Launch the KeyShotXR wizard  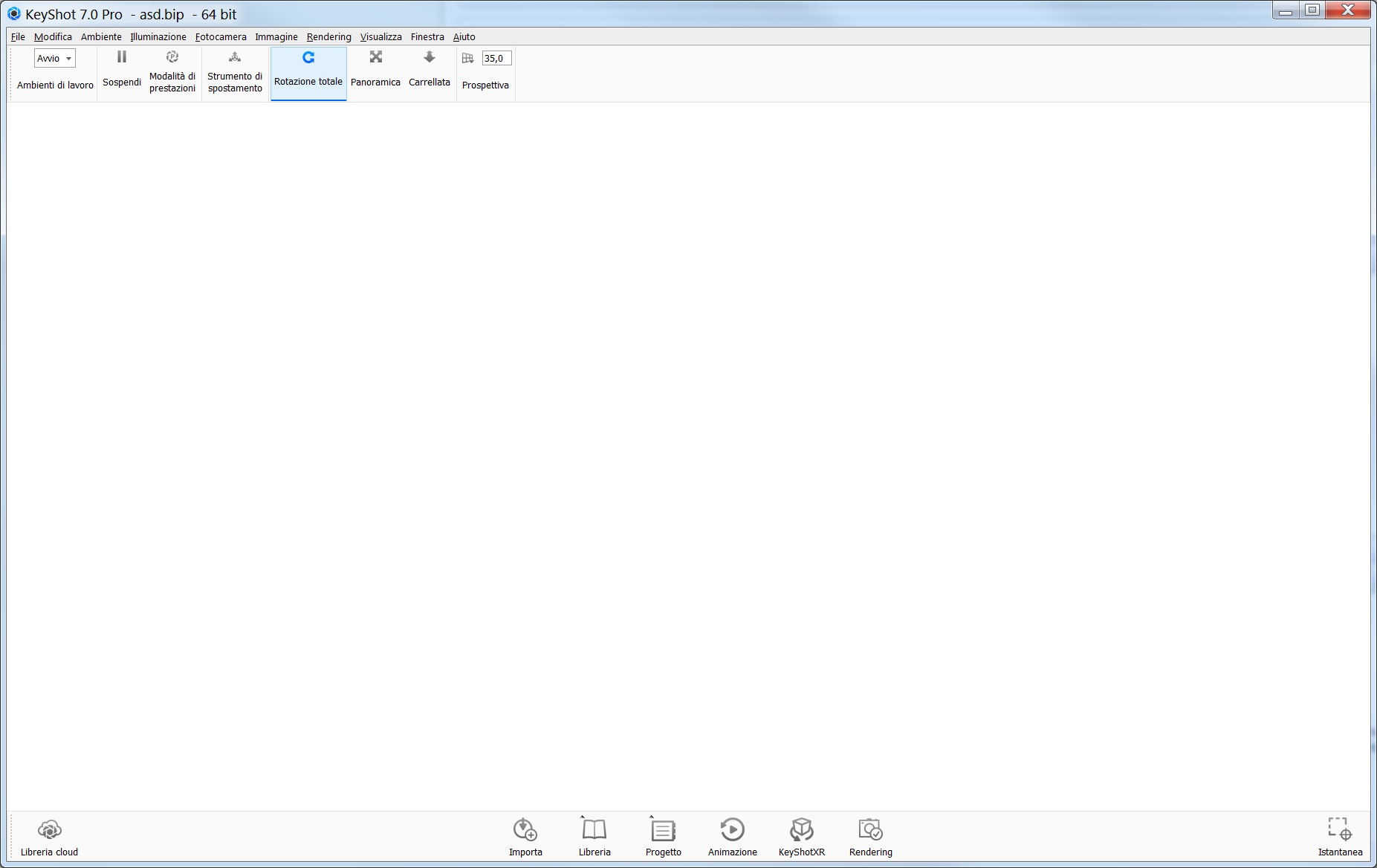click(801, 838)
